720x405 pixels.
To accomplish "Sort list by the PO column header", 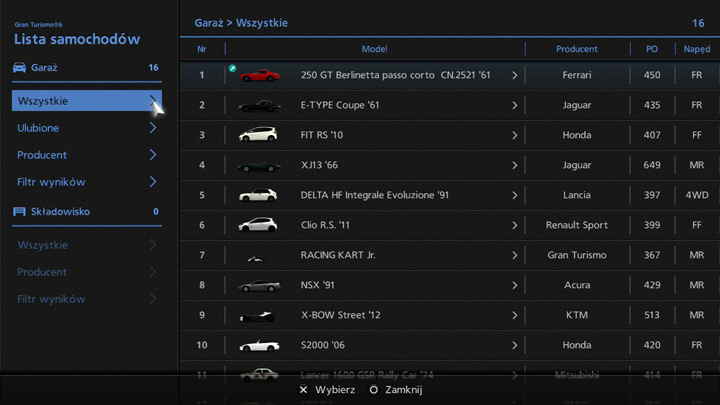I will tap(652, 48).
